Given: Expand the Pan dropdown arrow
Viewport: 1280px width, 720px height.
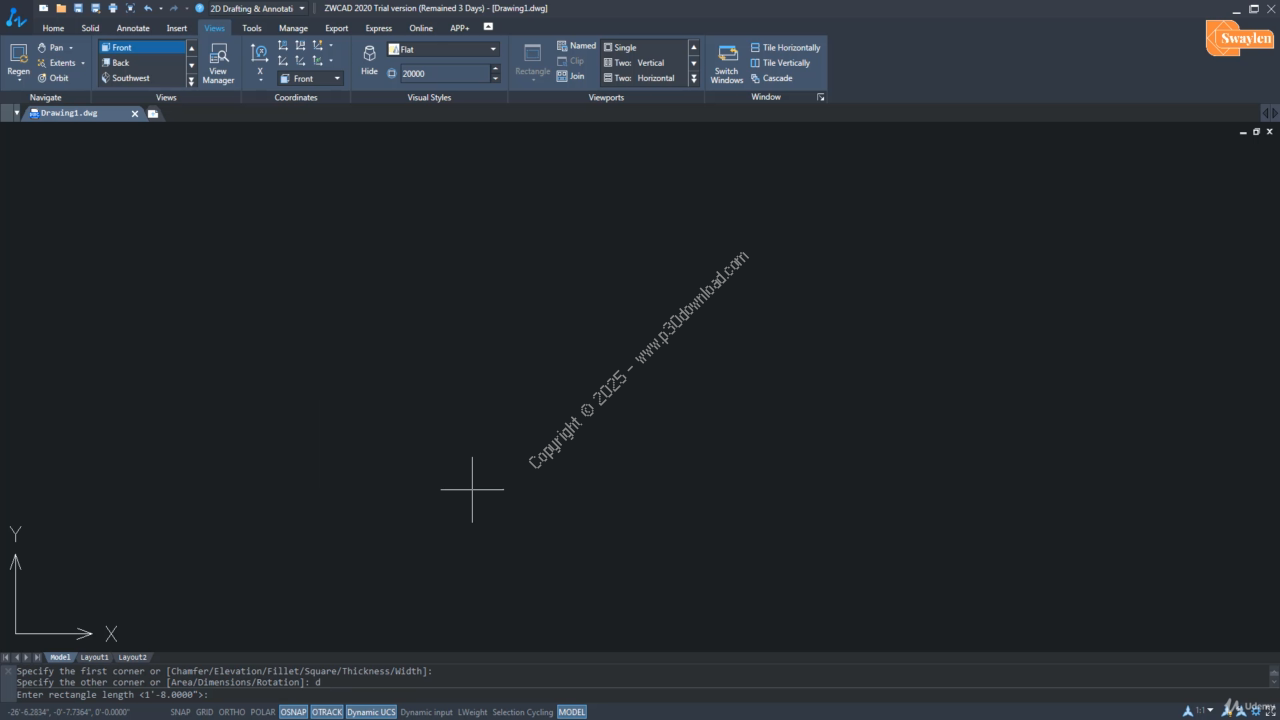Looking at the screenshot, I should click(71, 48).
